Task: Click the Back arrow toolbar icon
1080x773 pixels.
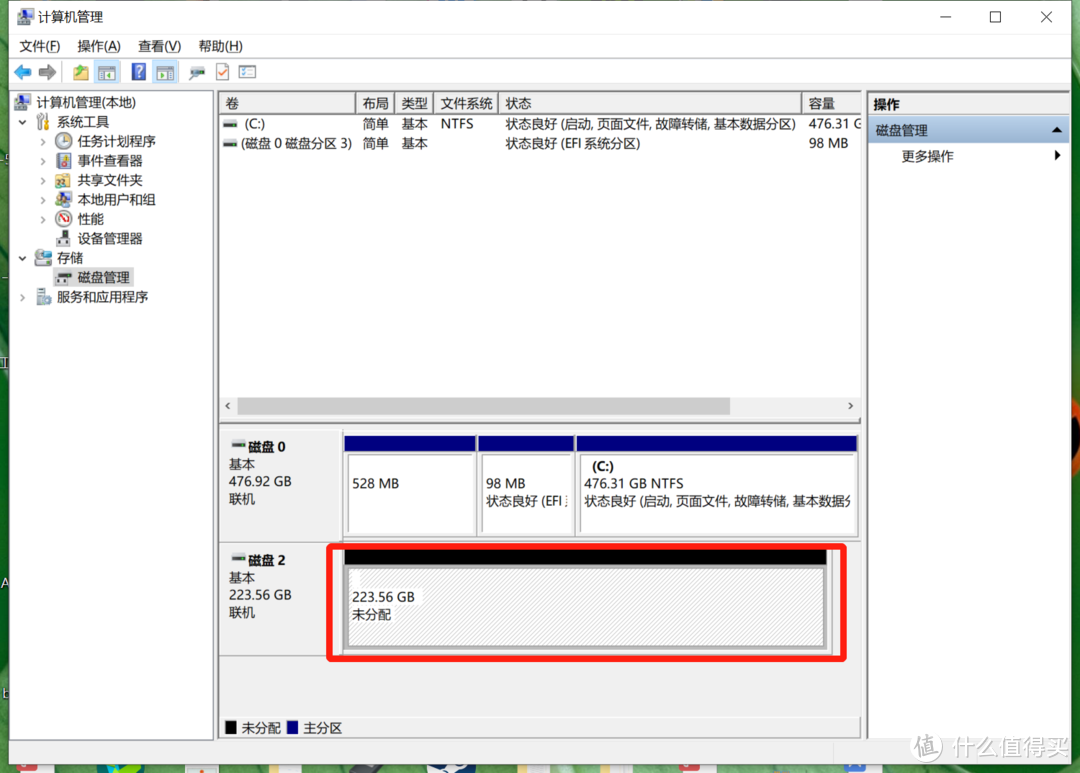Action: point(23,72)
